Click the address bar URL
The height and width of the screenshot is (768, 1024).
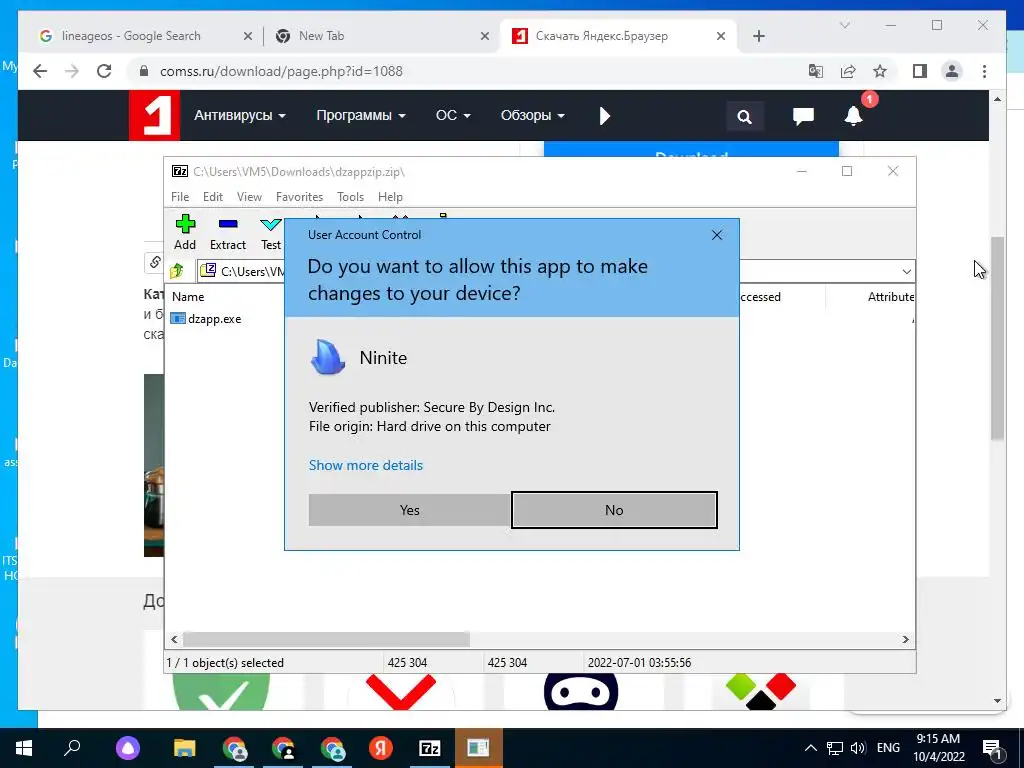click(x=281, y=71)
